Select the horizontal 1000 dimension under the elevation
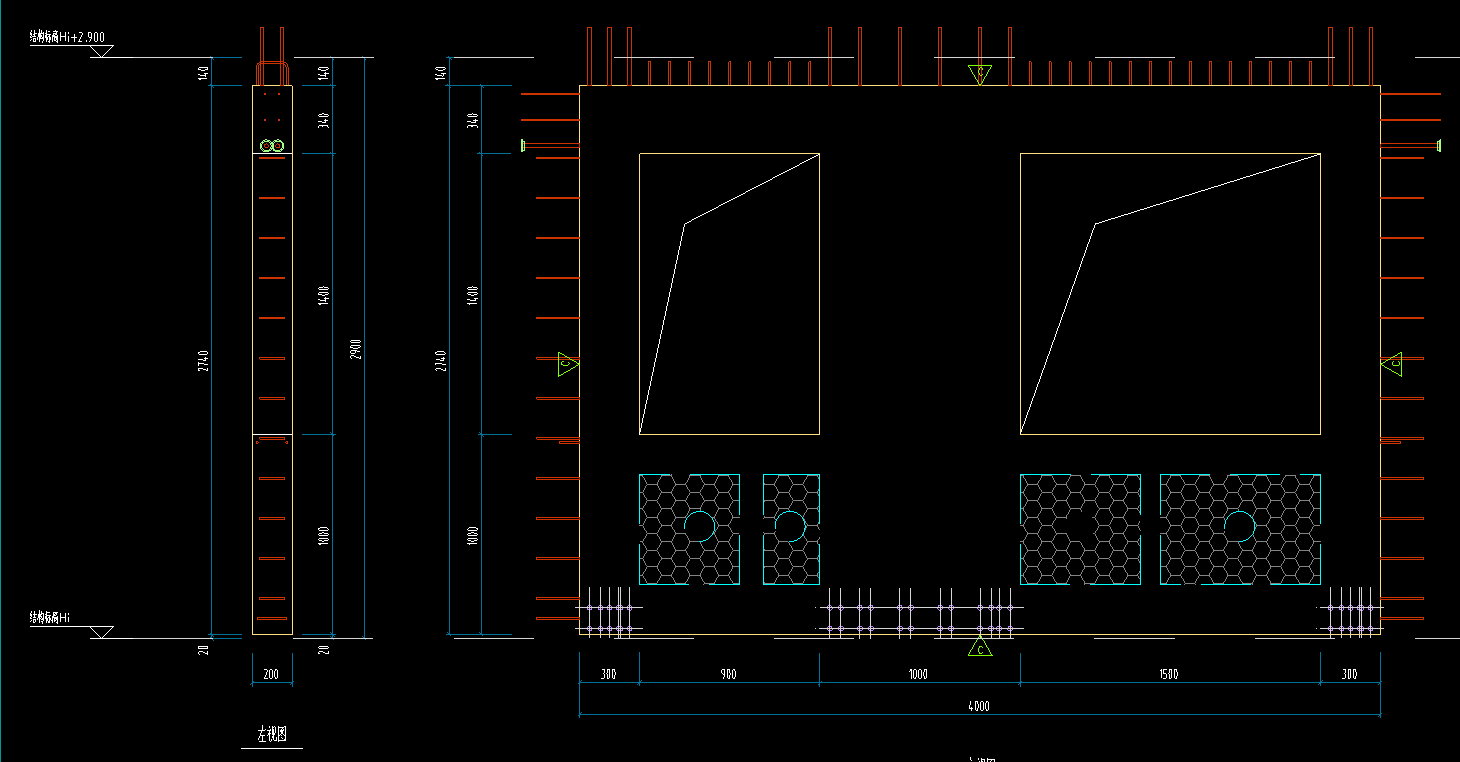This screenshot has width=1460, height=762. click(x=918, y=675)
